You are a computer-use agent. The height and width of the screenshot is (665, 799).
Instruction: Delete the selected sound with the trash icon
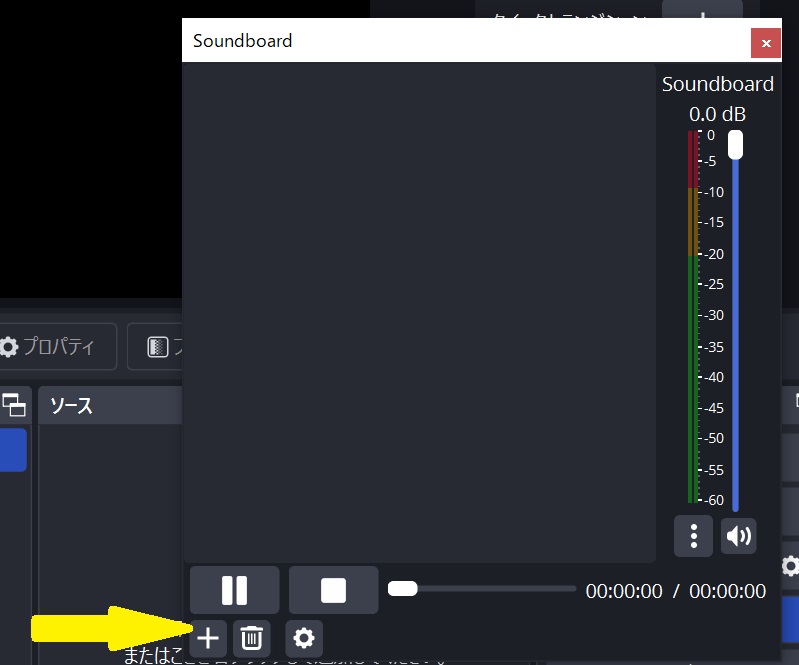(x=251, y=638)
